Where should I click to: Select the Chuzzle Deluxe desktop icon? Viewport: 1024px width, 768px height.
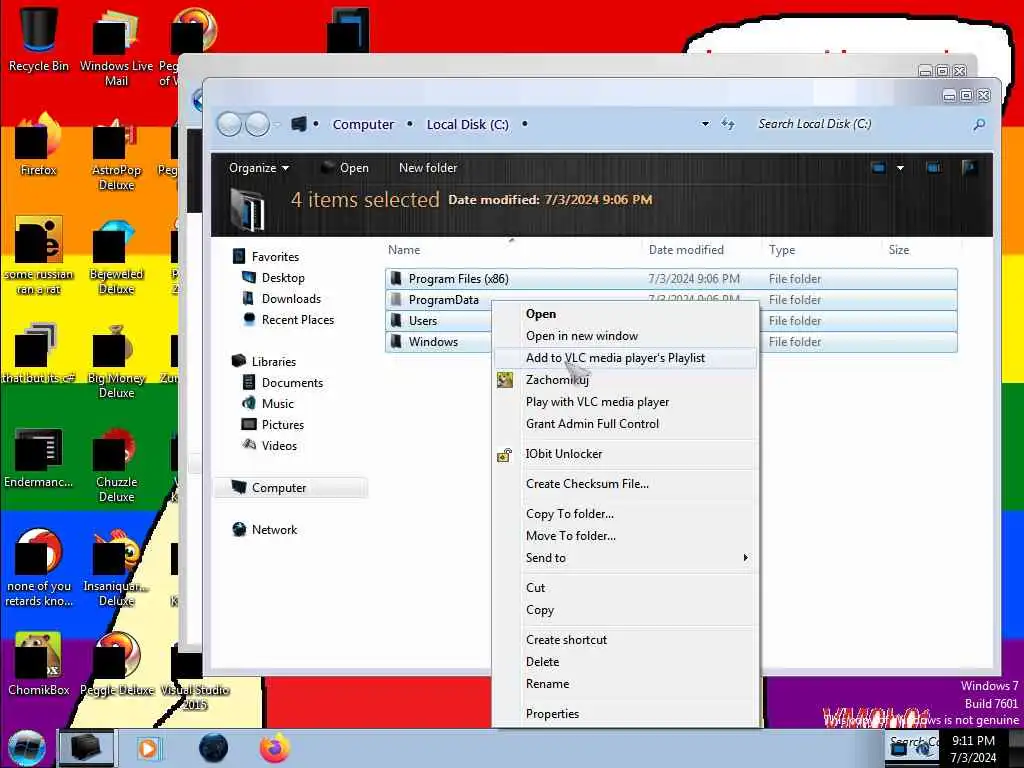116,465
